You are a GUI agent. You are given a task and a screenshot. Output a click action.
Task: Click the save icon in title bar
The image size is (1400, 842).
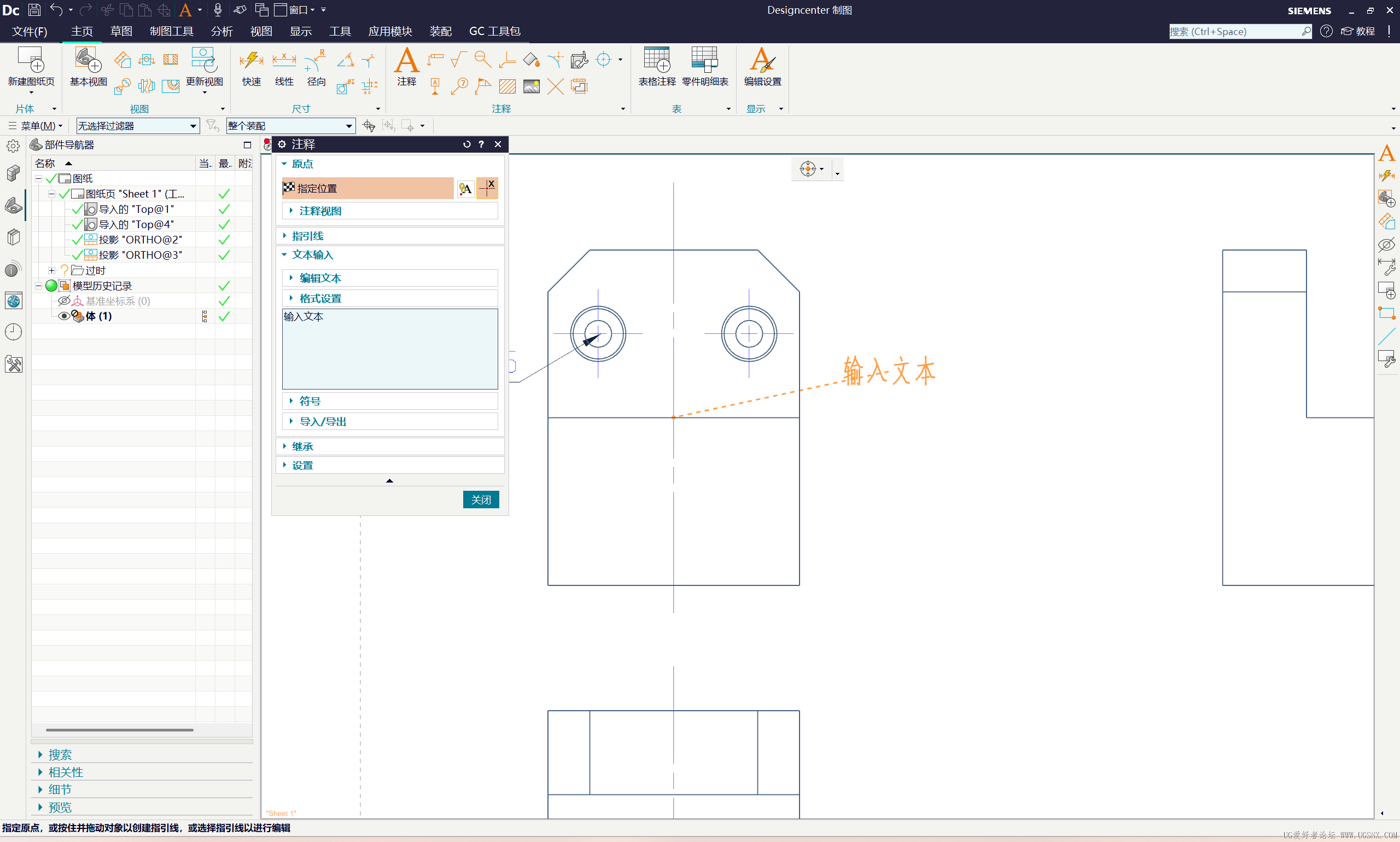[x=34, y=10]
